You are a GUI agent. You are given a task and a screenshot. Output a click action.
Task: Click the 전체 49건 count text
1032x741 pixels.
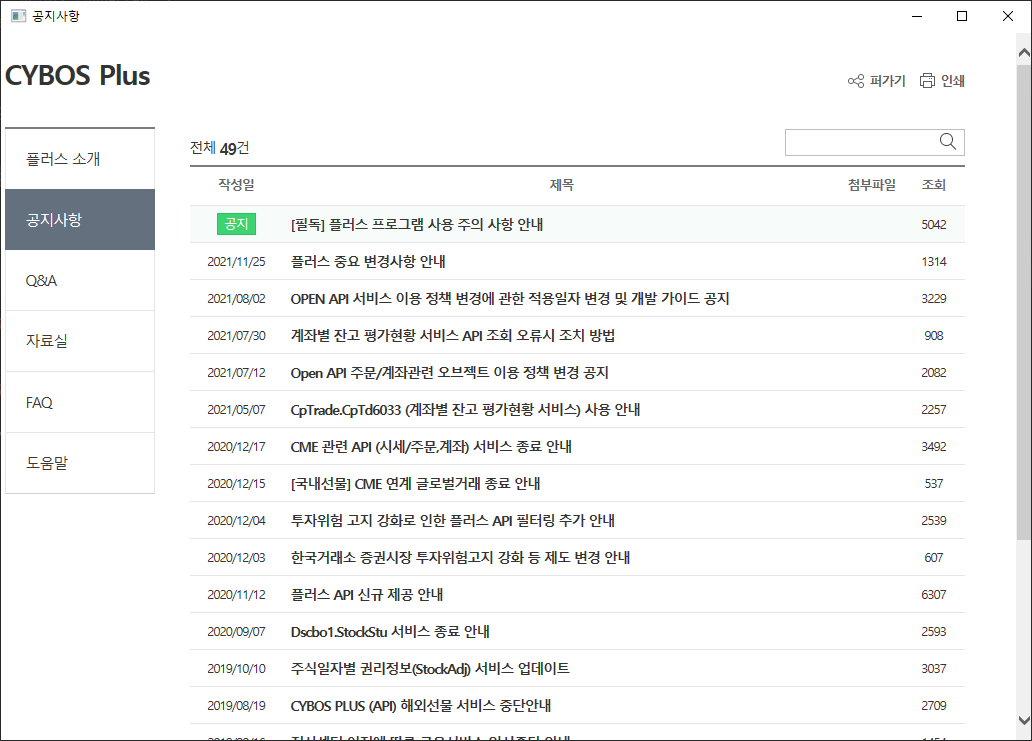pyautogui.click(x=219, y=148)
